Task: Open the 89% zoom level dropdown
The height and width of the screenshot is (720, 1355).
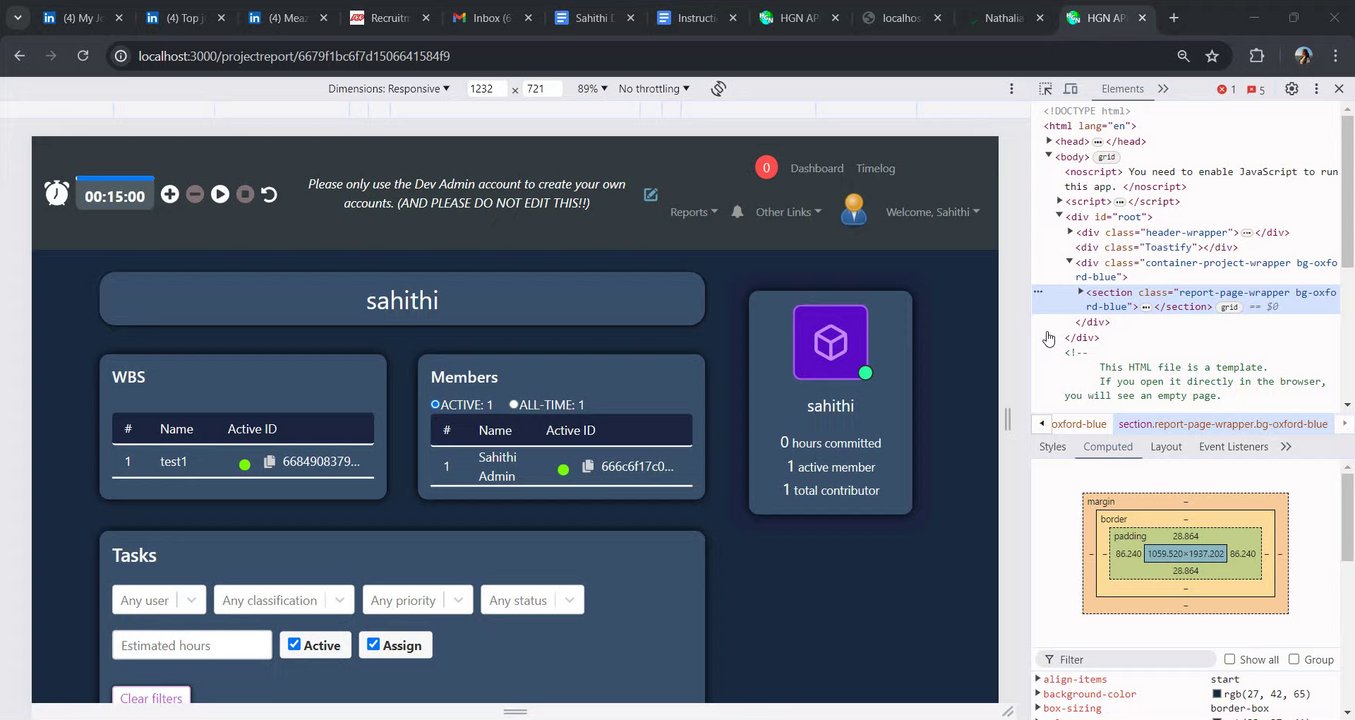Action: pyautogui.click(x=592, y=89)
